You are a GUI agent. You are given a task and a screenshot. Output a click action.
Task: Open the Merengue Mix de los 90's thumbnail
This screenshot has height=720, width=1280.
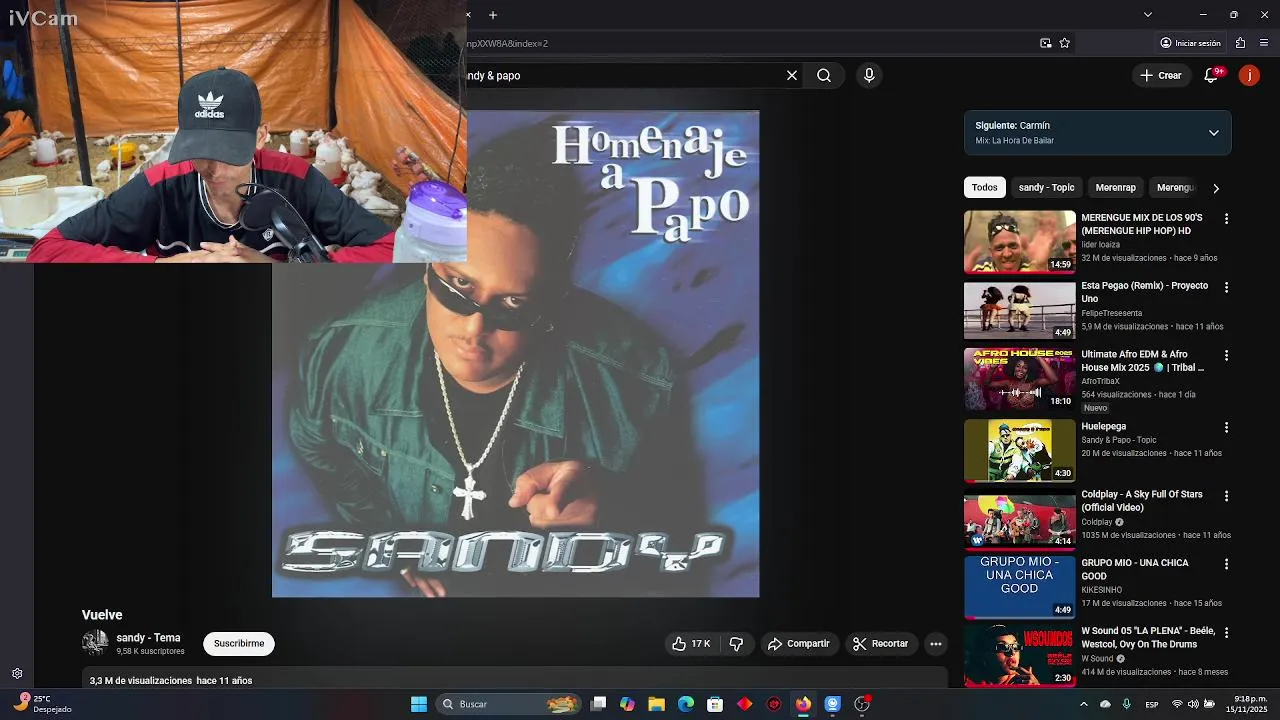pos(1019,242)
